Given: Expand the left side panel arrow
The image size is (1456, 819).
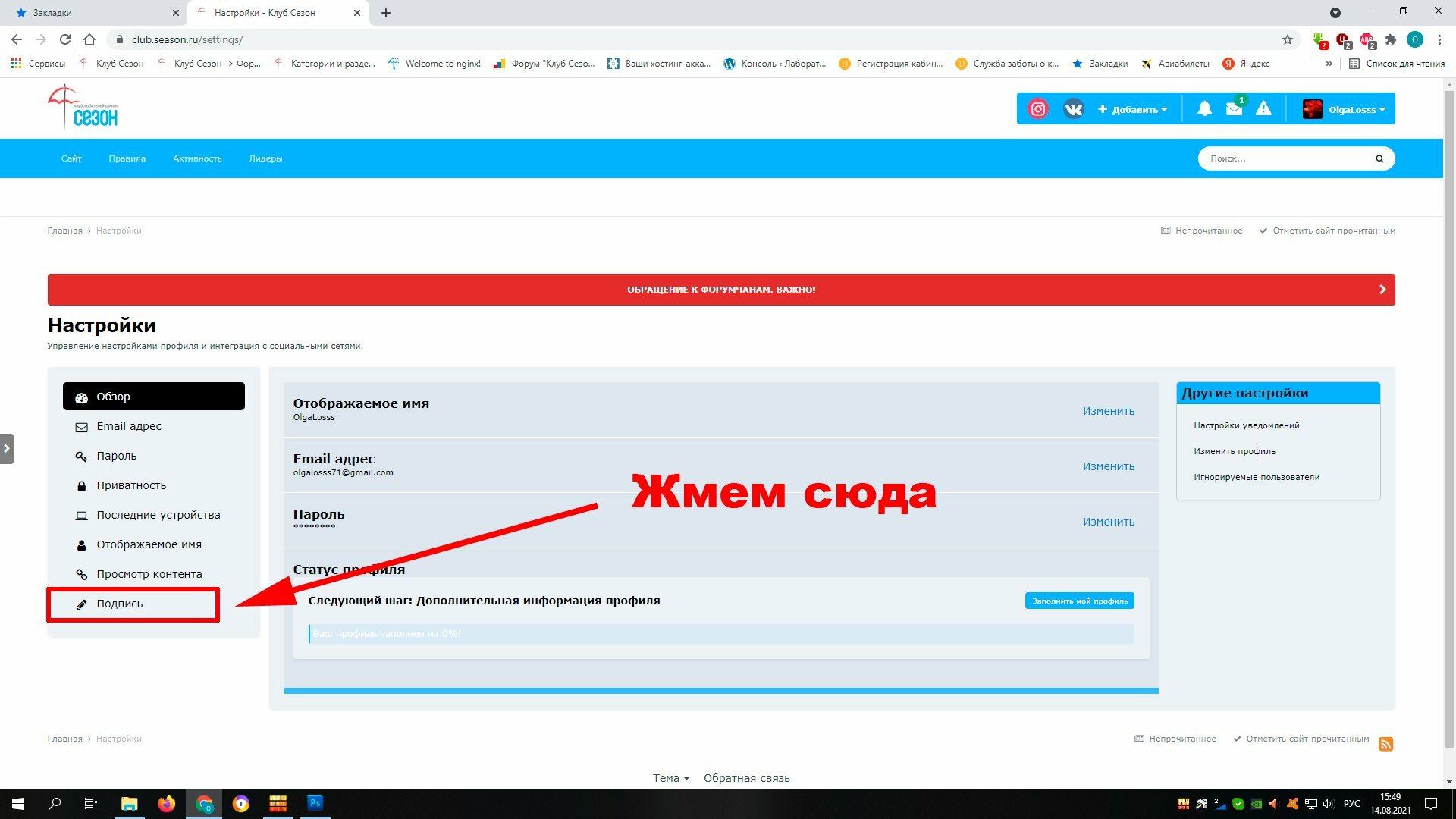Looking at the screenshot, I should tap(6, 448).
